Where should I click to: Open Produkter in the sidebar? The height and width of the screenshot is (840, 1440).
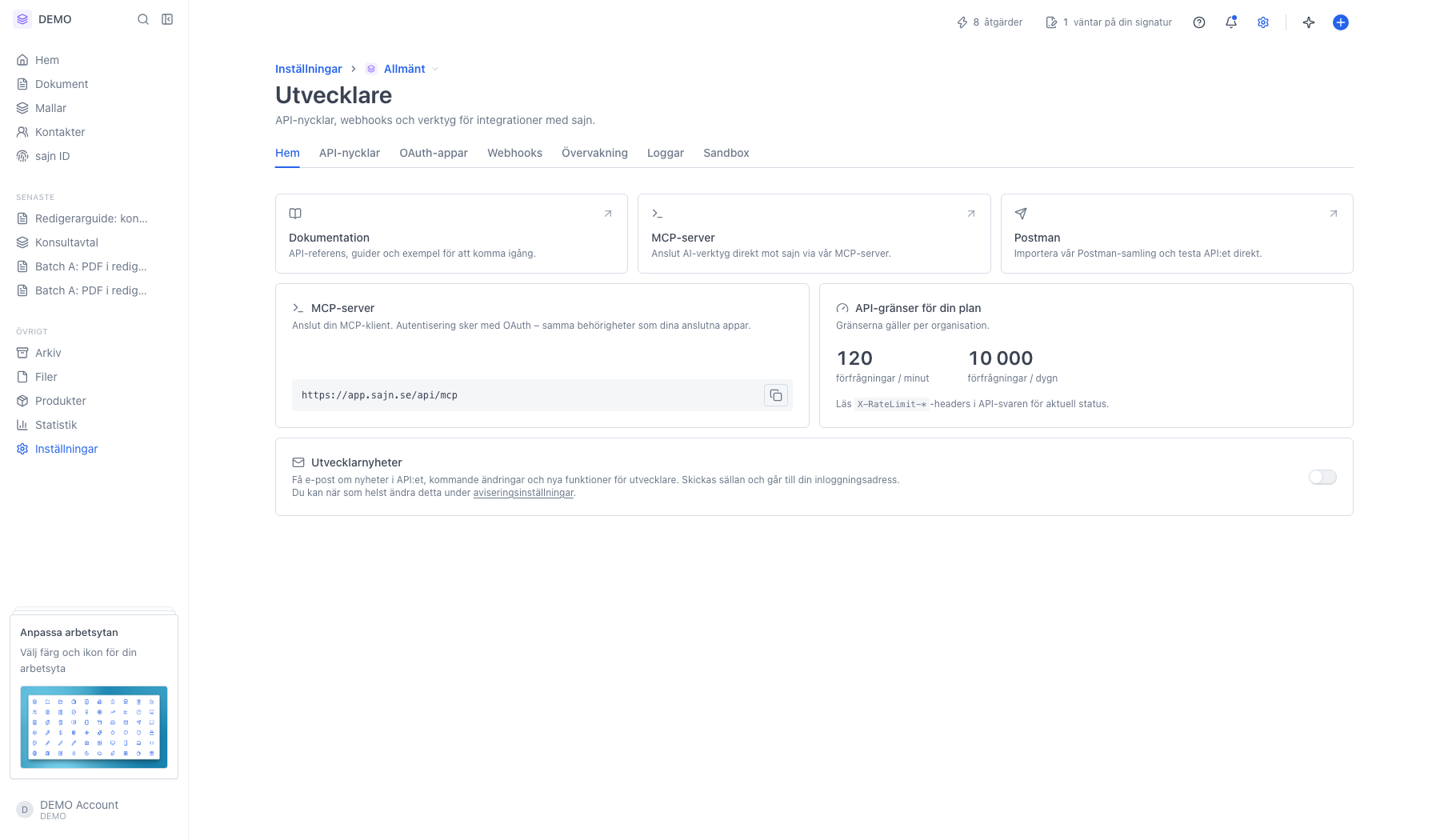click(94, 401)
